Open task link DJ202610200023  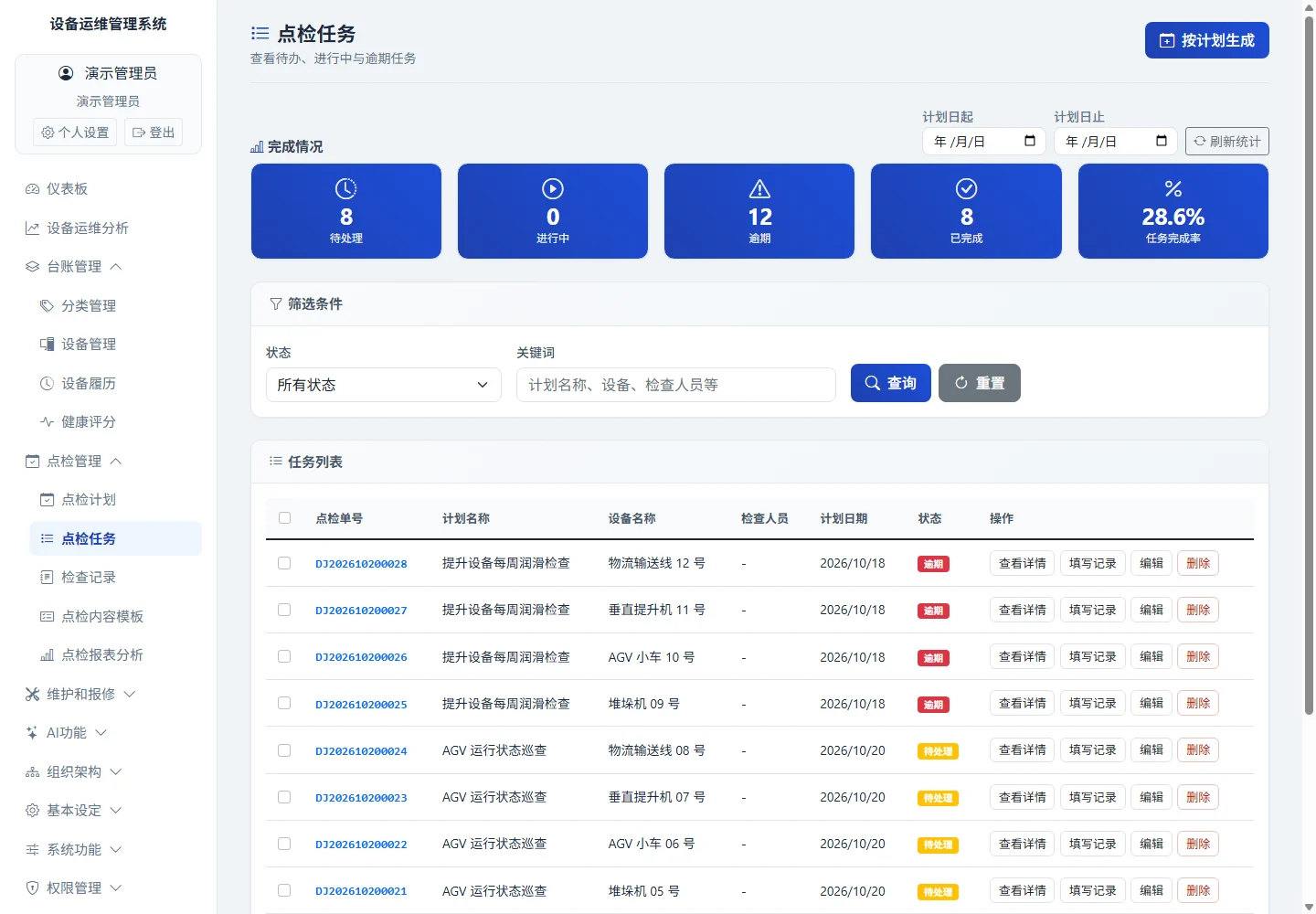click(361, 798)
